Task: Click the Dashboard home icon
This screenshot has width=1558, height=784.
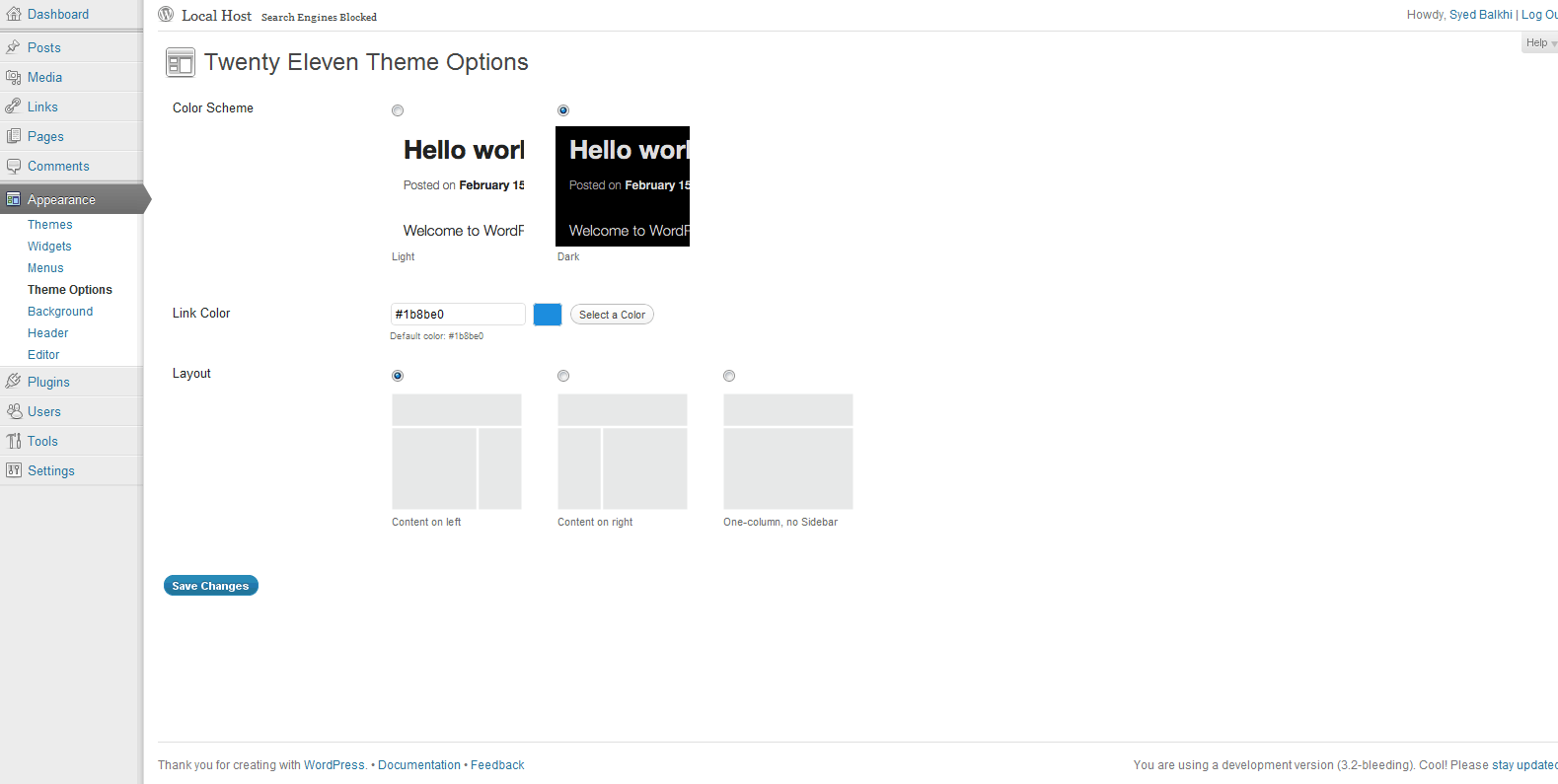Action: pyautogui.click(x=14, y=15)
